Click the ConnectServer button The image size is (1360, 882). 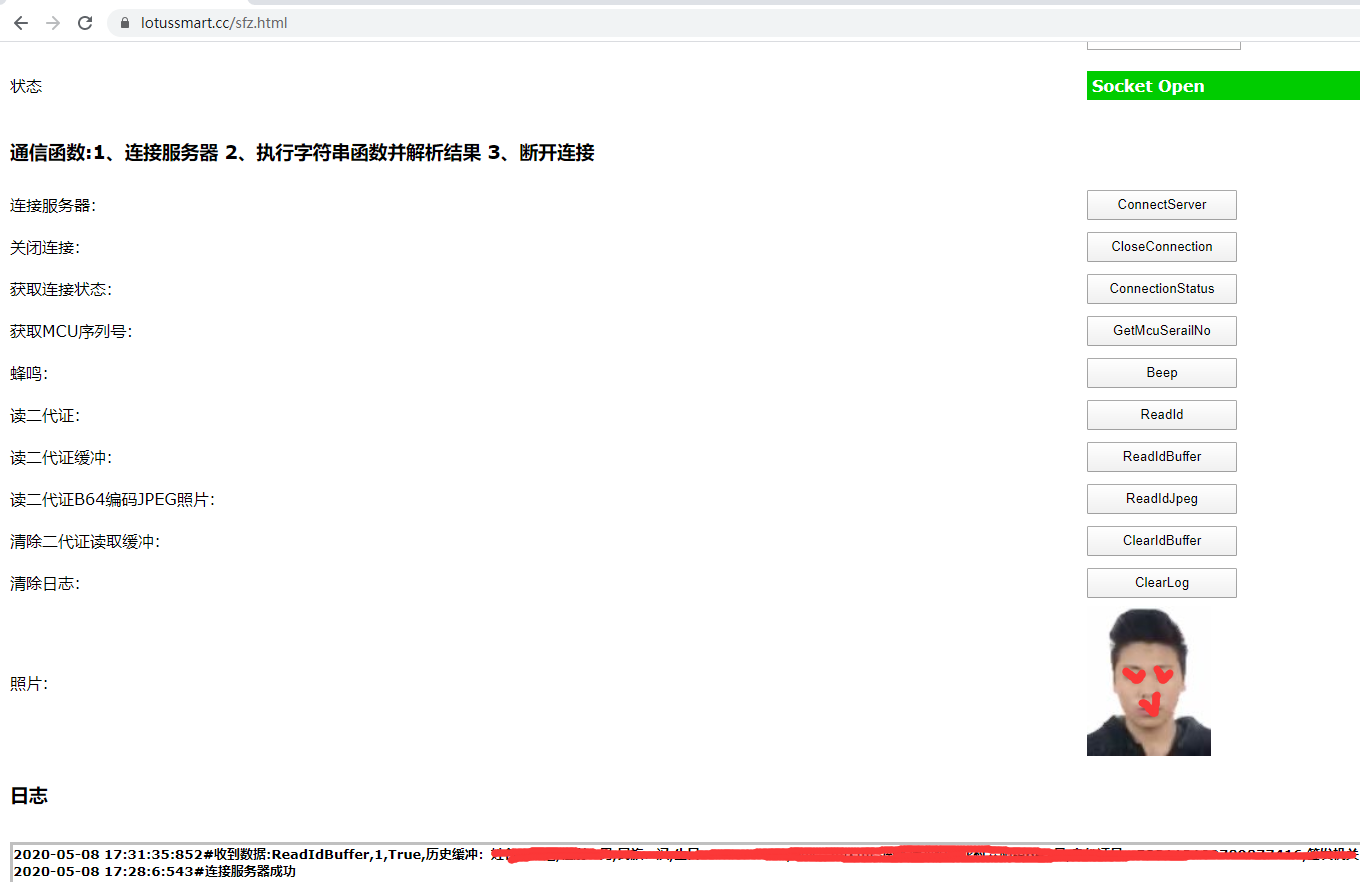pyautogui.click(x=1161, y=205)
